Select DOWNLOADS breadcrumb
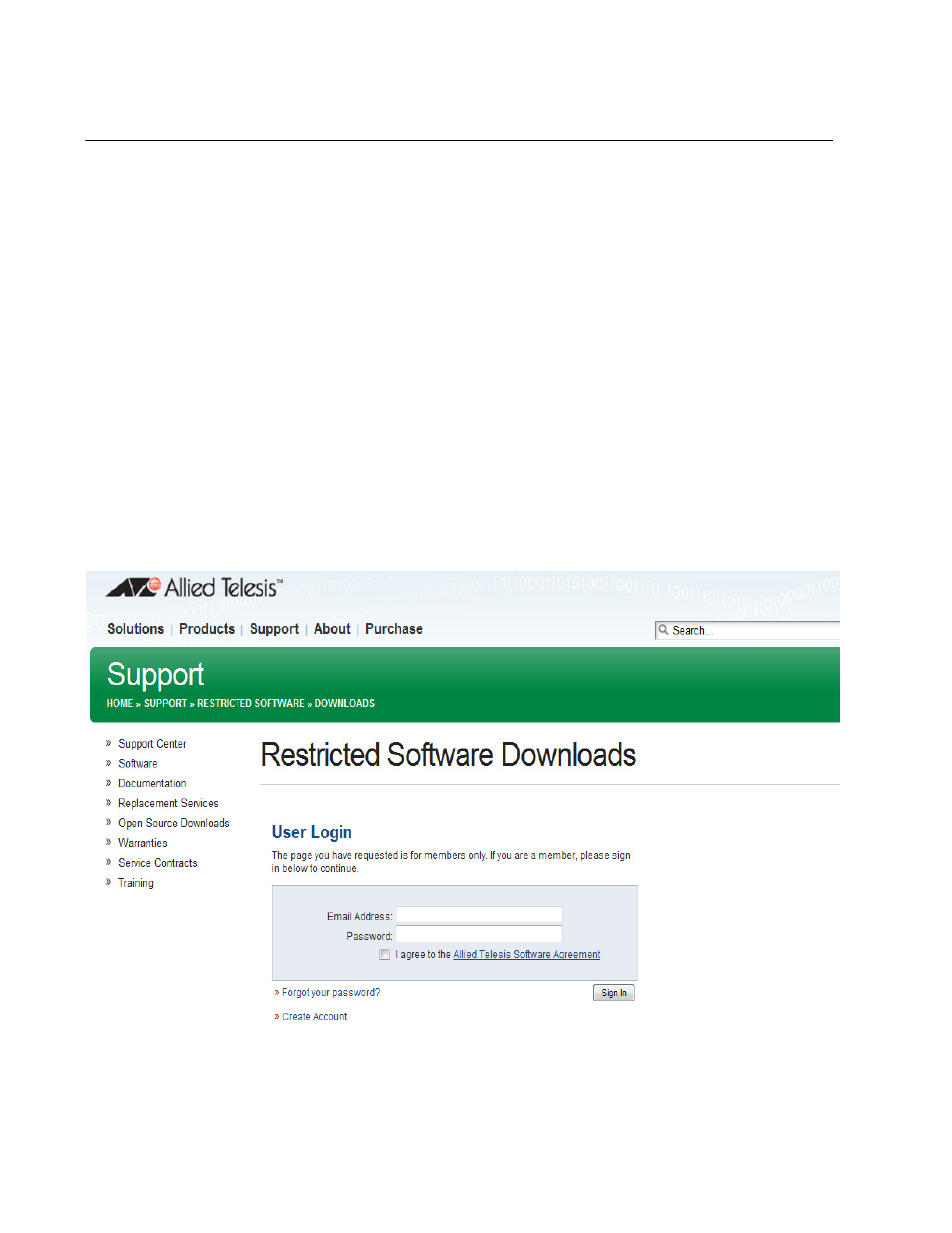 click(345, 703)
